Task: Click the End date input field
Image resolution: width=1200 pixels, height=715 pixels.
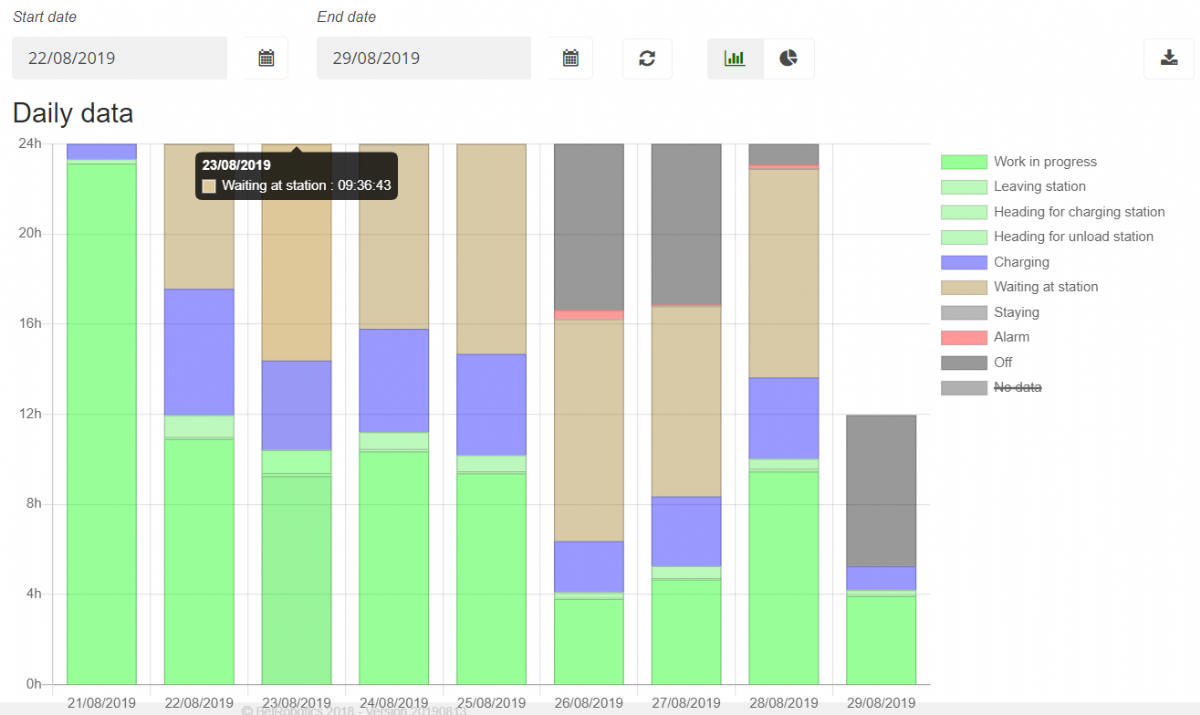Action: (424, 58)
